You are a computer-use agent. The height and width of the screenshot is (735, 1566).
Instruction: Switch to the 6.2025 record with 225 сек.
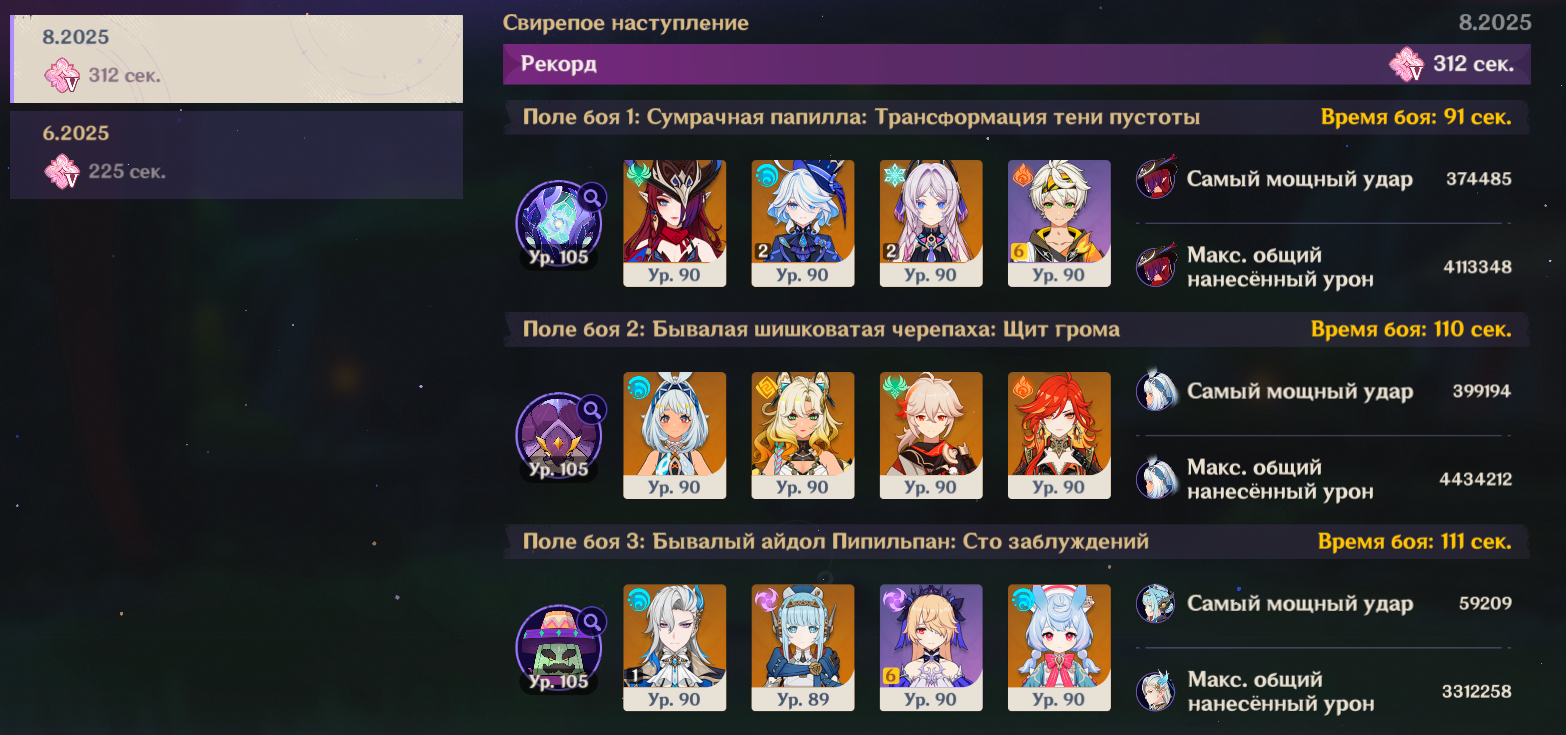point(237,155)
